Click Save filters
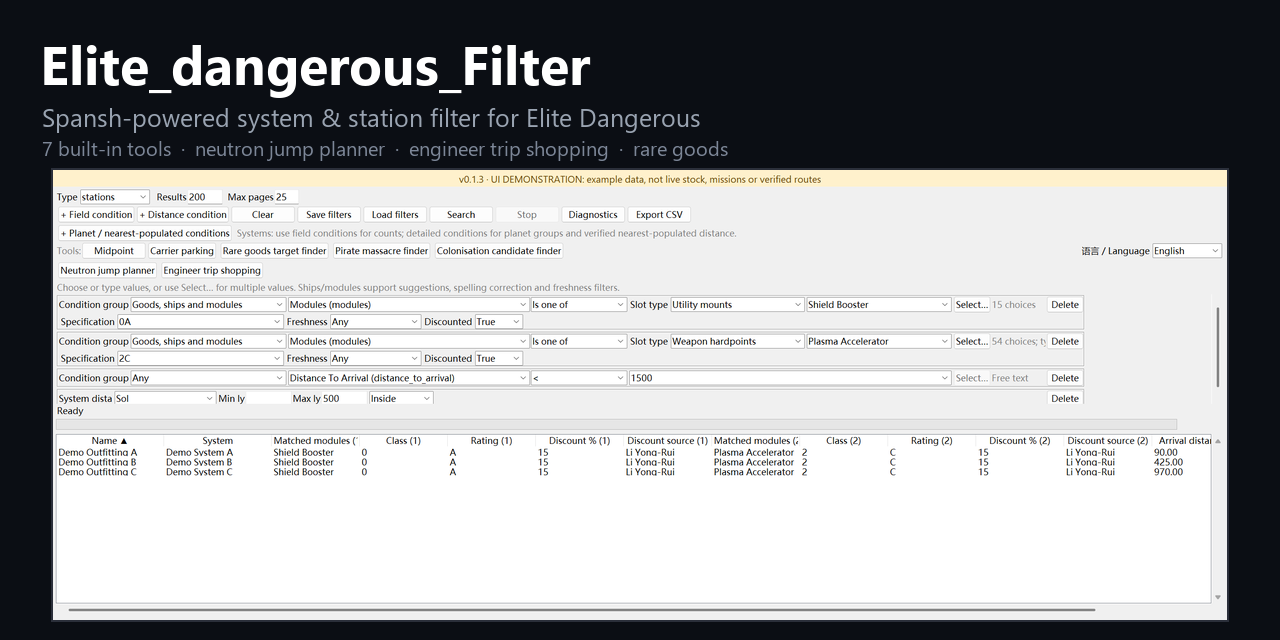Screen dimensions: 1280x640 [x=329, y=214]
